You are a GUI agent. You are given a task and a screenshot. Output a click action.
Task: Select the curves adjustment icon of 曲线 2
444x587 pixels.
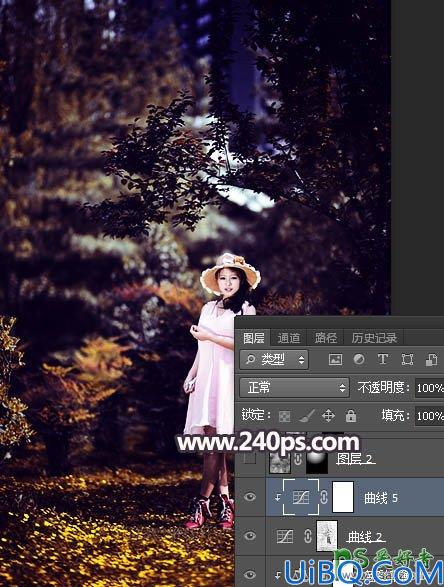[285, 536]
